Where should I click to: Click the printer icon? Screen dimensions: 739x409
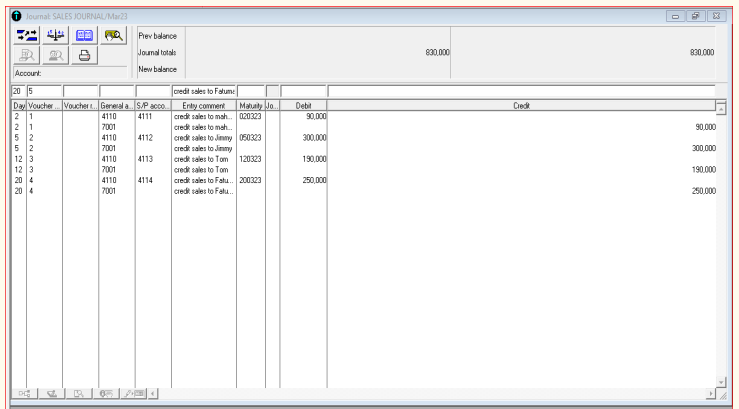(x=84, y=56)
